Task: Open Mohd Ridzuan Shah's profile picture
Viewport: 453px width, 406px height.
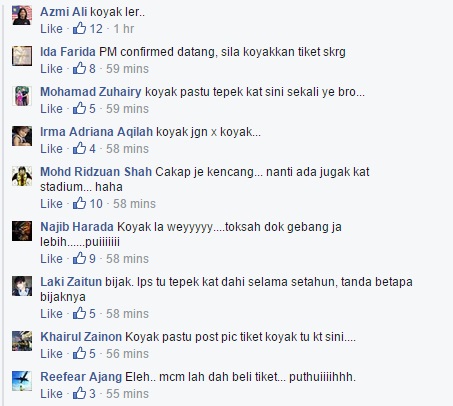Action: click(x=22, y=175)
